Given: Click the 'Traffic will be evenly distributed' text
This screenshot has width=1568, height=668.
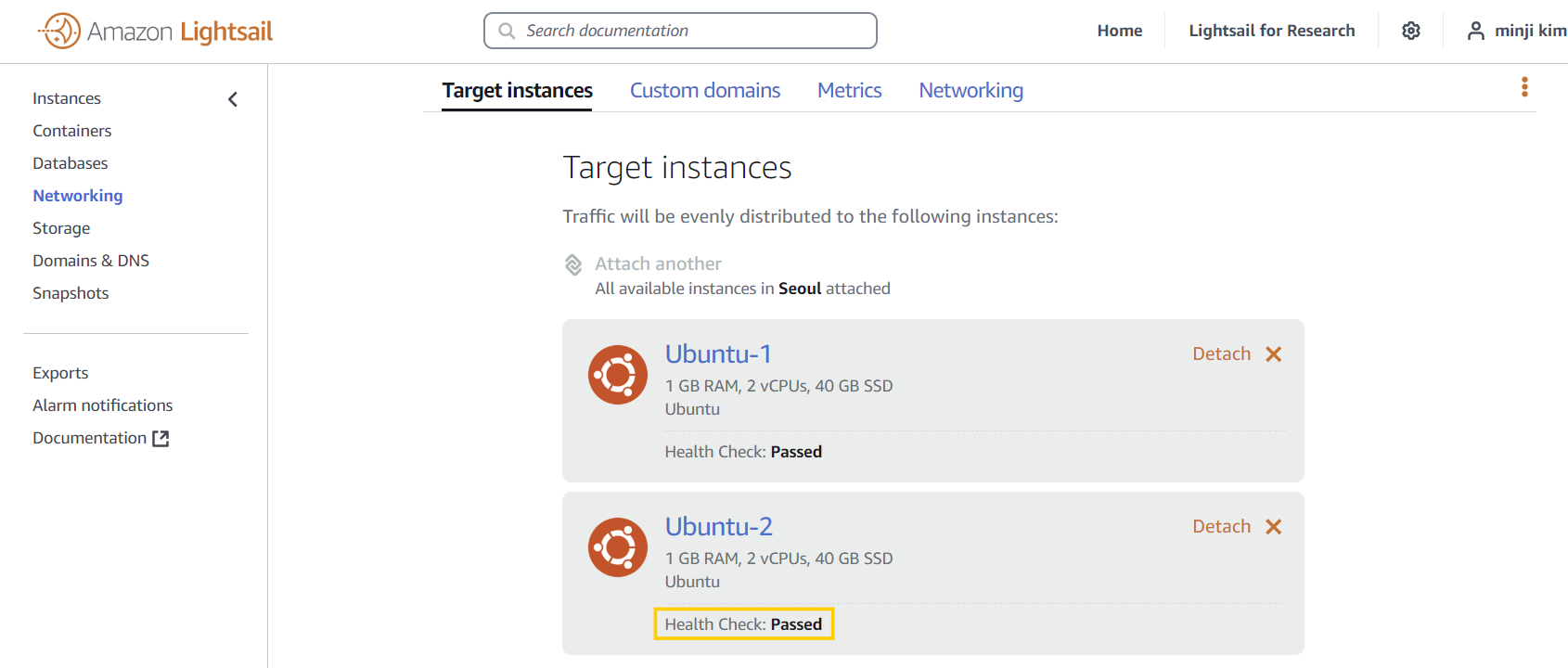Looking at the screenshot, I should coord(810,216).
